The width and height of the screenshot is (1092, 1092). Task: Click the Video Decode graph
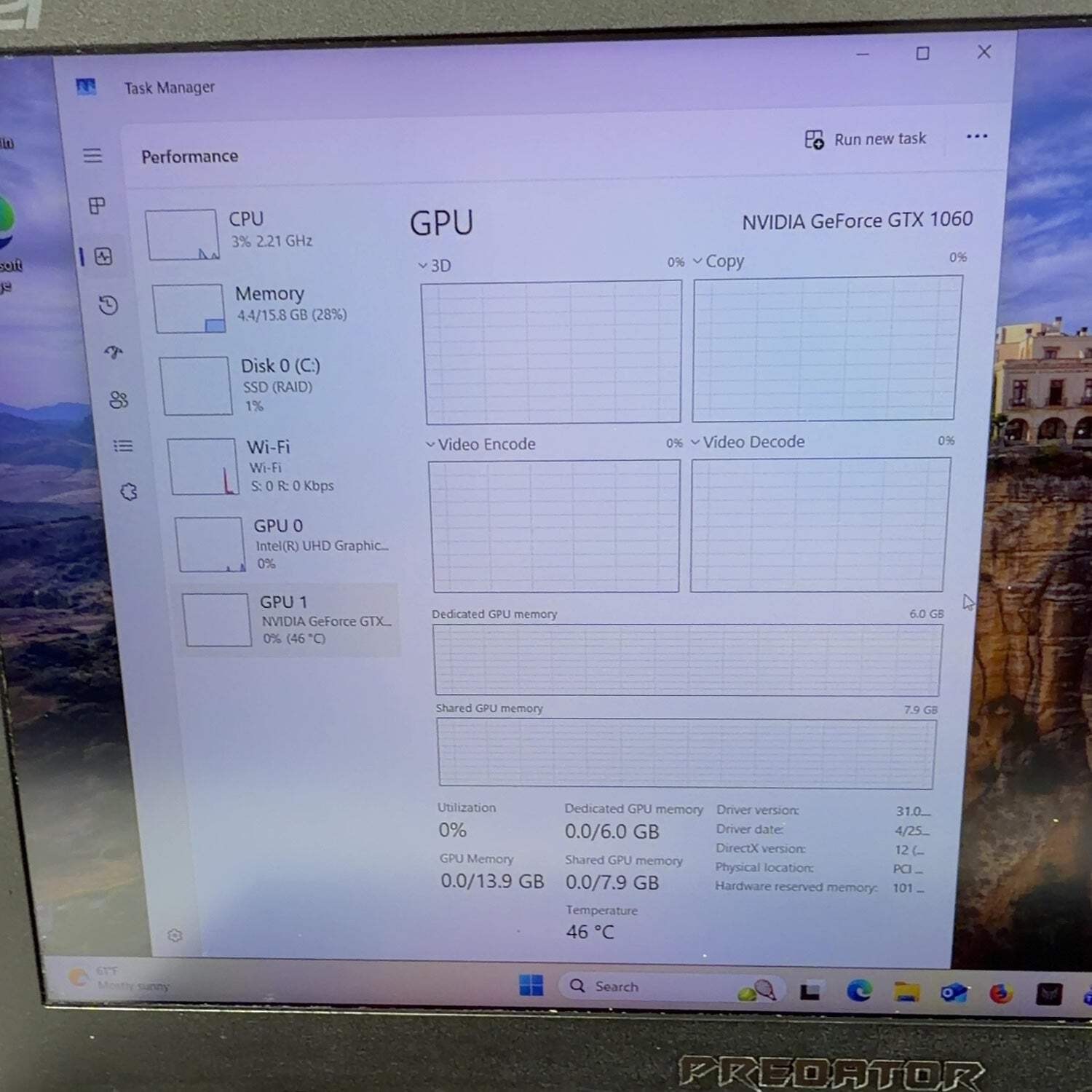[820, 524]
